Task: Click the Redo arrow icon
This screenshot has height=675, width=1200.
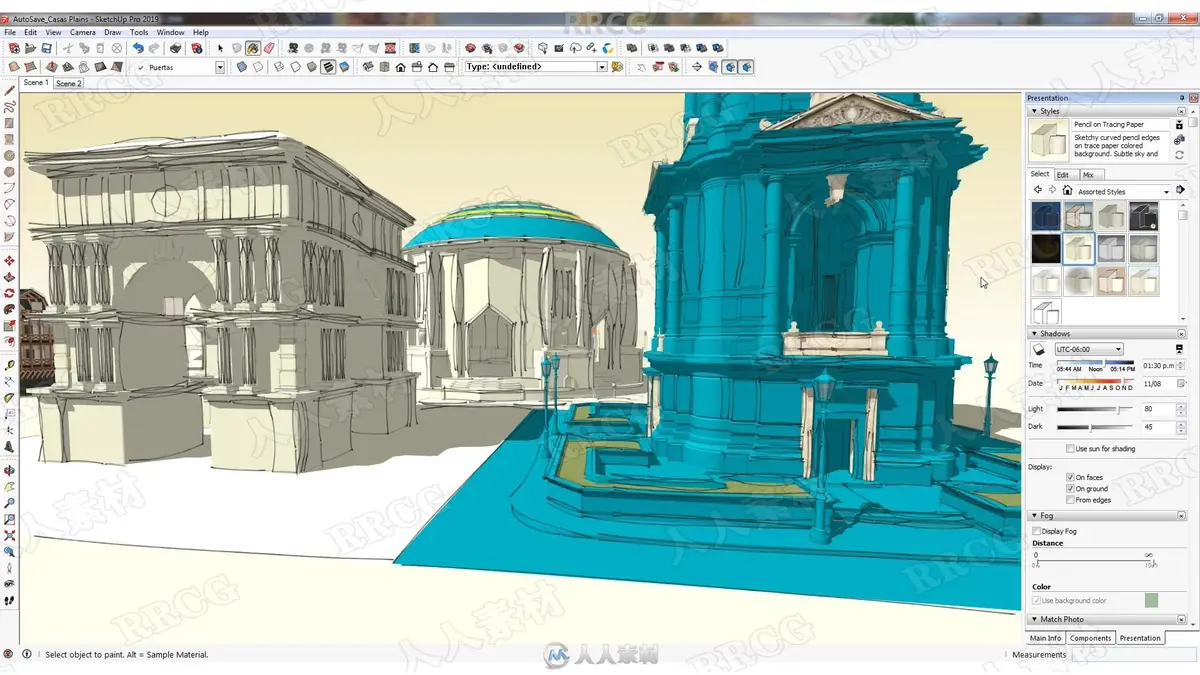Action: [154, 48]
